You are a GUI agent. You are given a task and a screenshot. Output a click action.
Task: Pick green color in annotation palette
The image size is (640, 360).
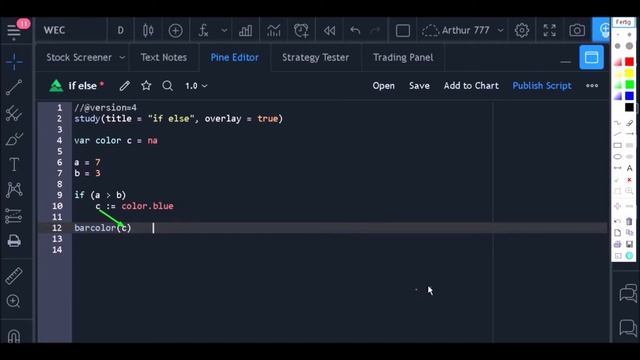click(x=629, y=84)
